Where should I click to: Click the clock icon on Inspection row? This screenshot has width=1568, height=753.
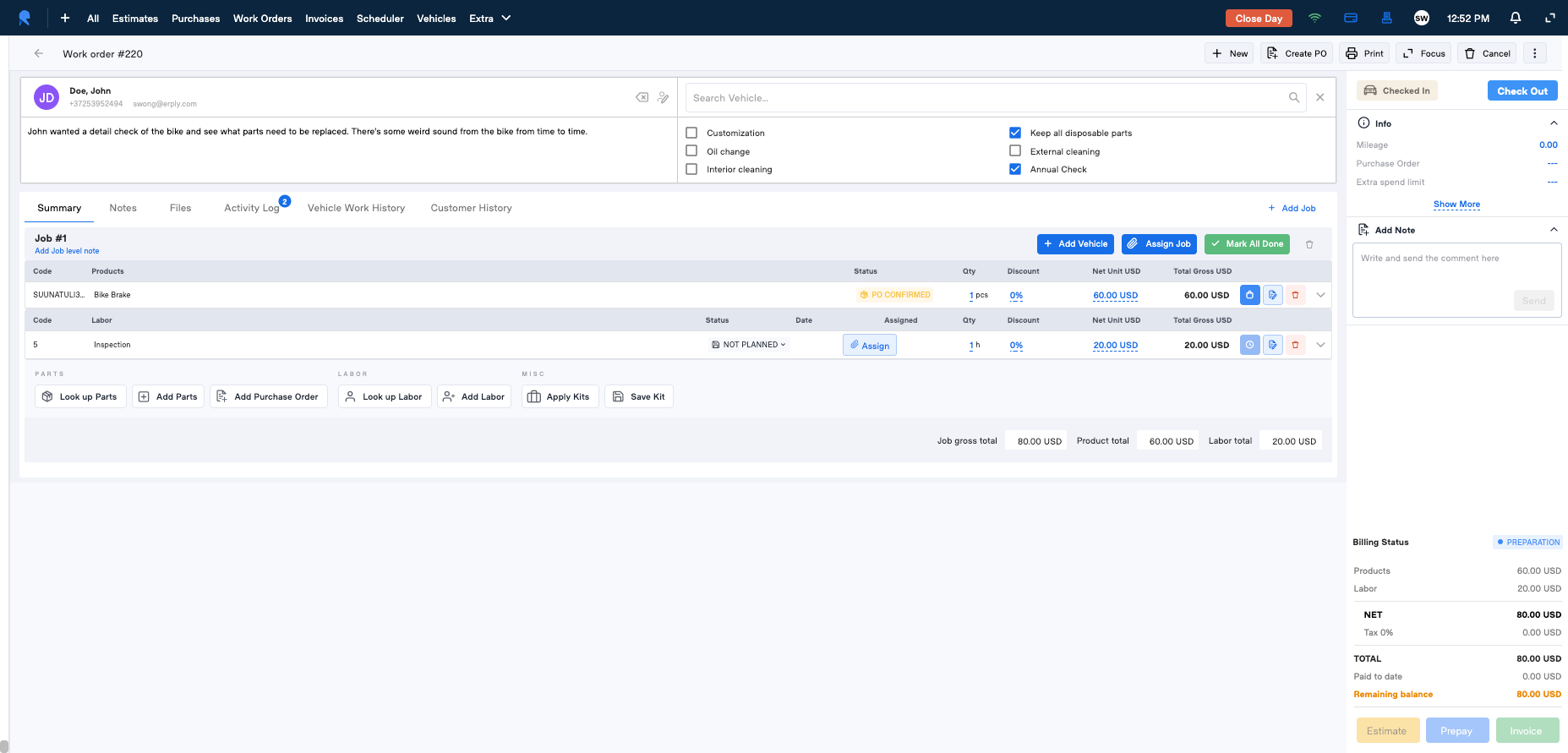tap(1249, 345)
